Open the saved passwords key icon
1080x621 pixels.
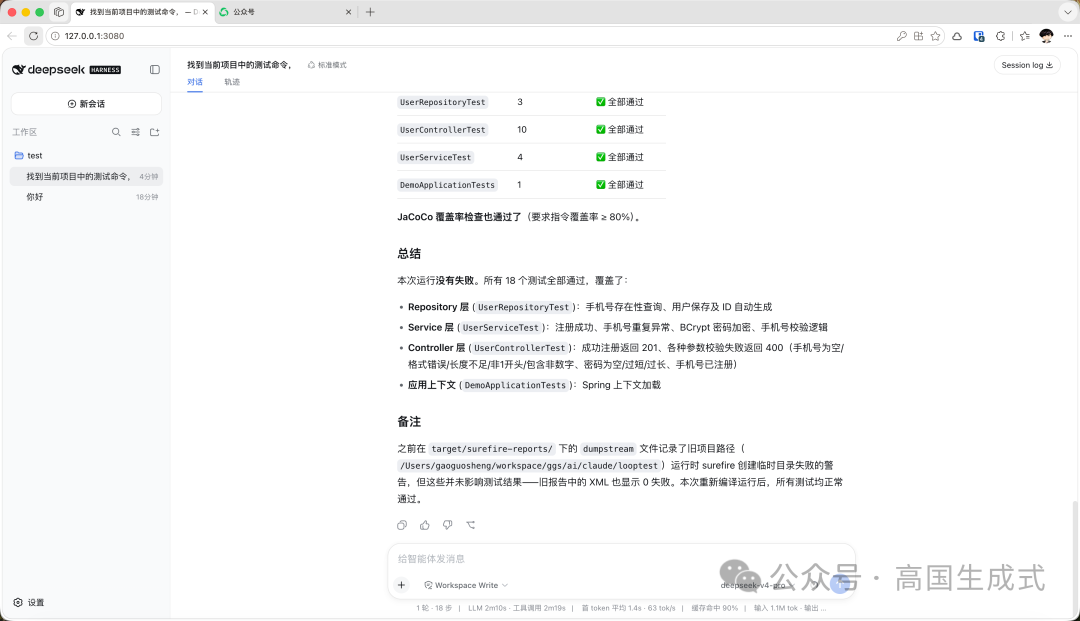[x=902, y=36]
